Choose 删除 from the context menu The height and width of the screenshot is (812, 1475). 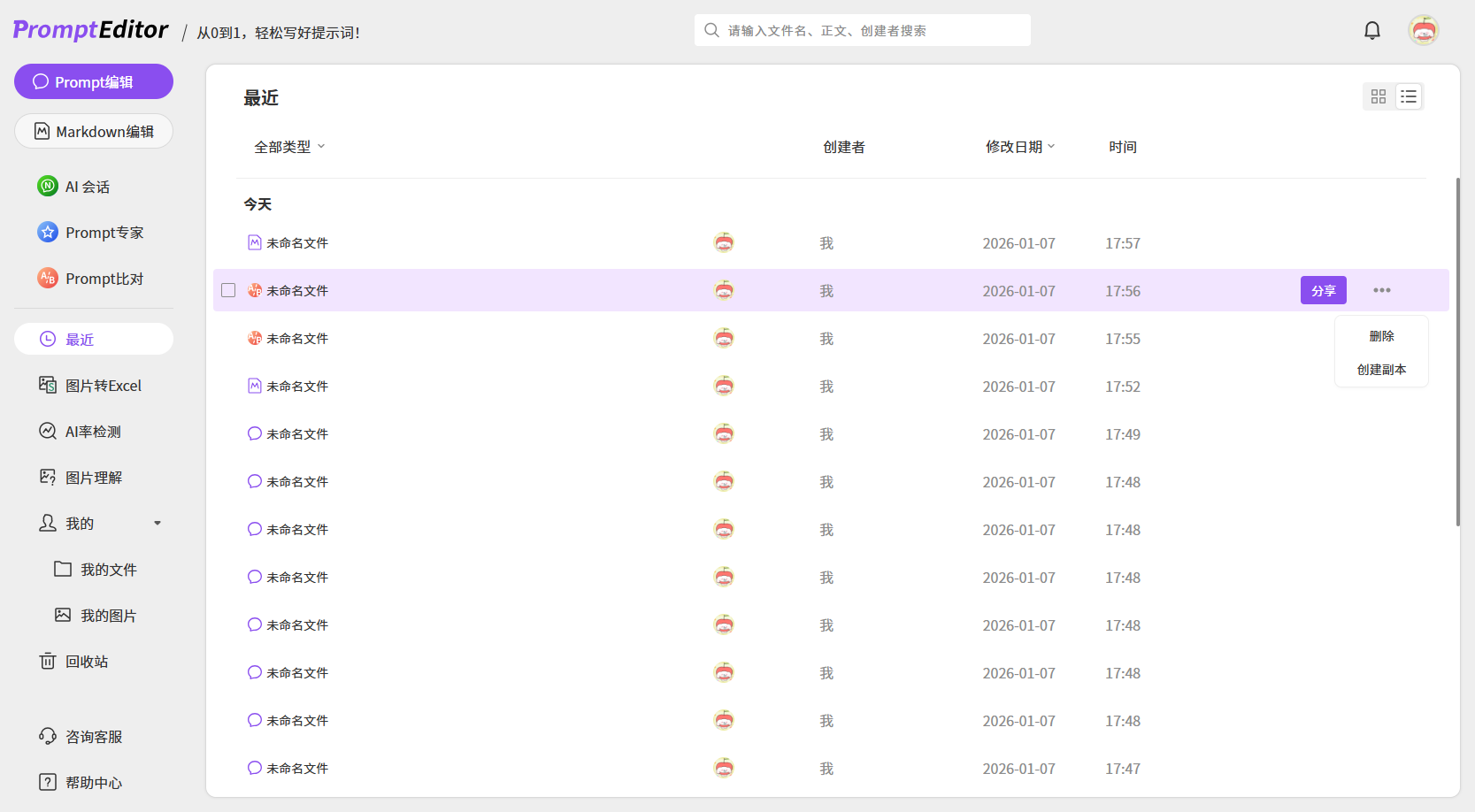coord(1381,336)
